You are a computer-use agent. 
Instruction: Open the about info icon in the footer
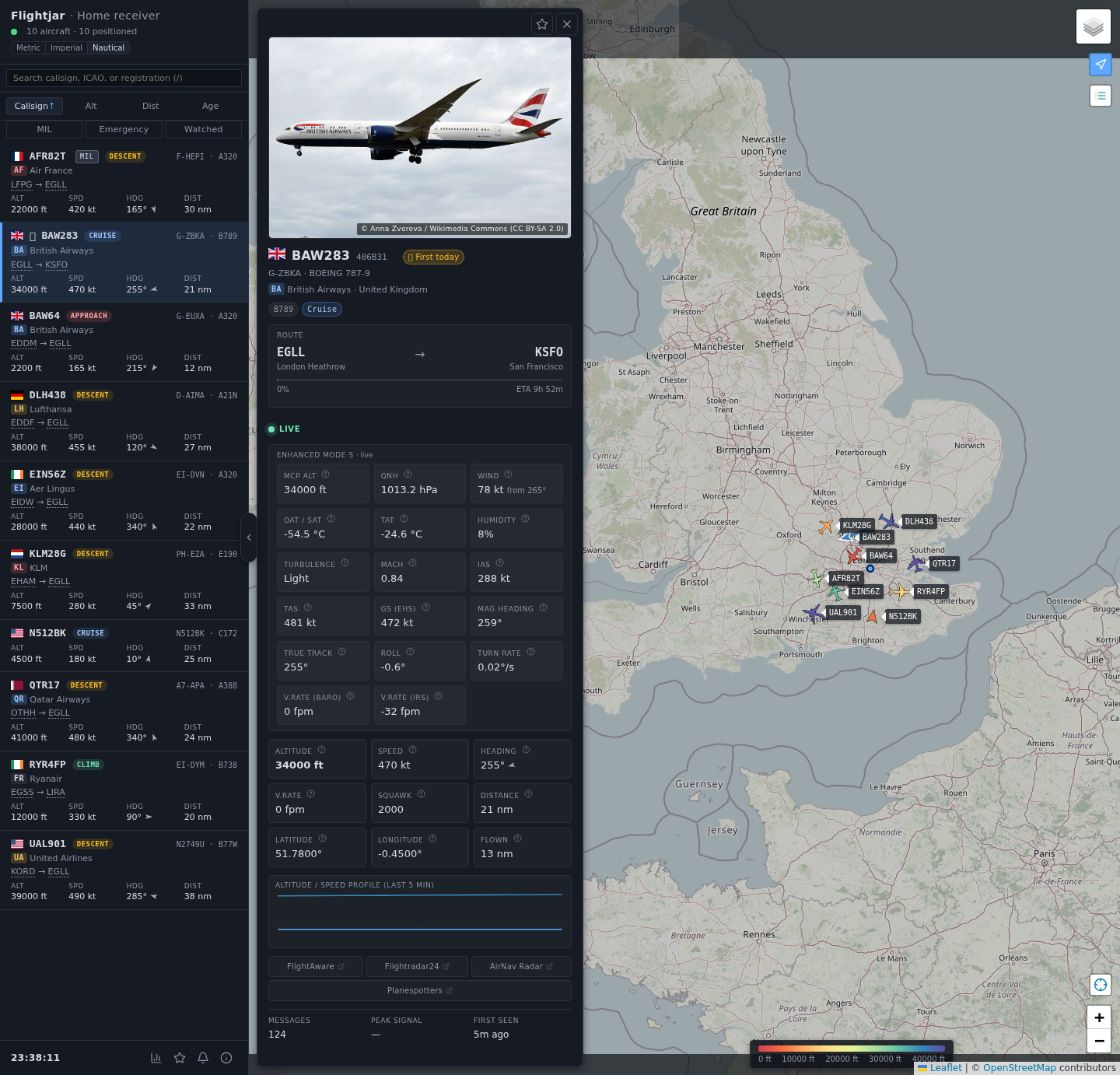pos(226,1058)
